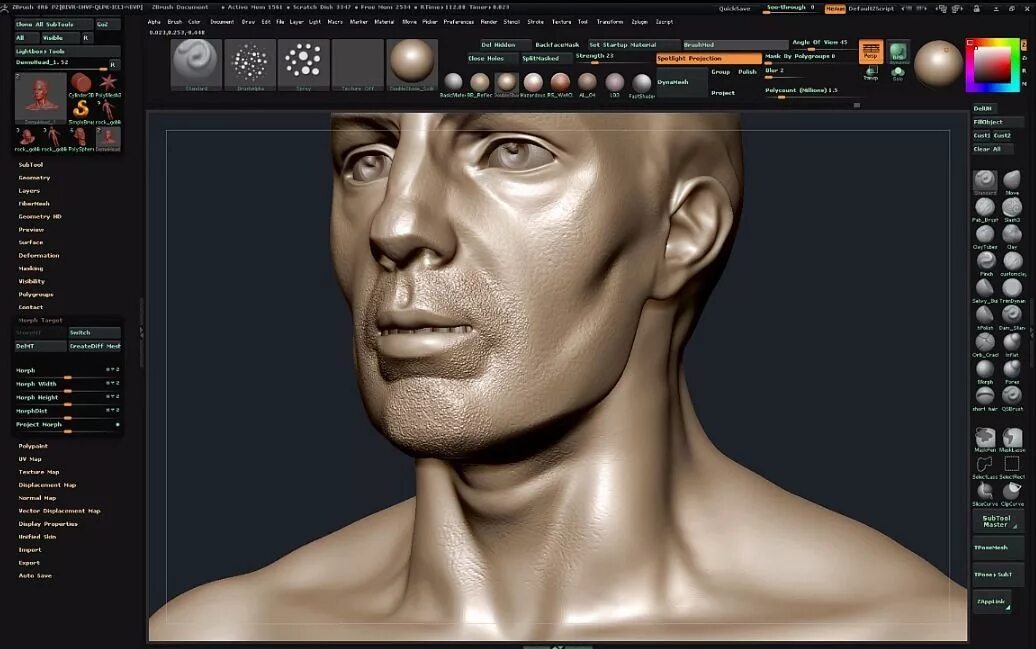Click the QuickSave button
1036x649 pixels.
coord(734,9)
